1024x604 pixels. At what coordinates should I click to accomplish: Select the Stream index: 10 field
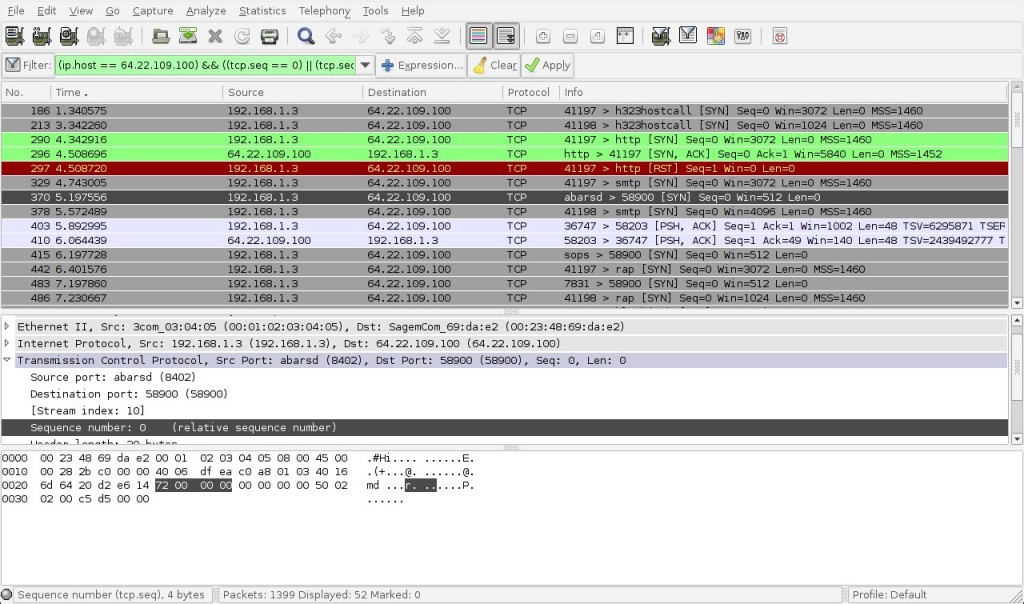click(x=88, y=411)
